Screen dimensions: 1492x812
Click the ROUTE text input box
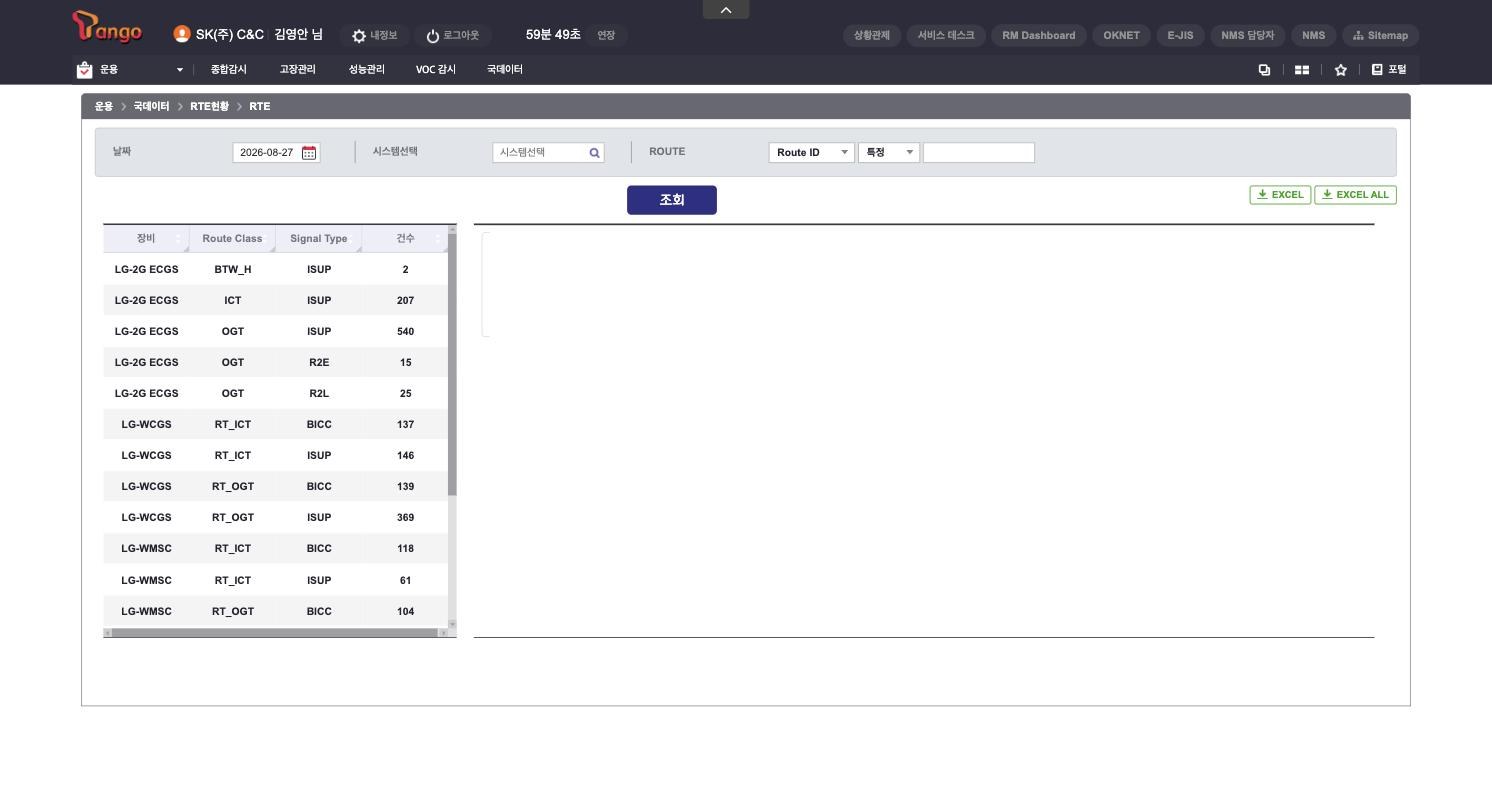[x=978, y=153]
